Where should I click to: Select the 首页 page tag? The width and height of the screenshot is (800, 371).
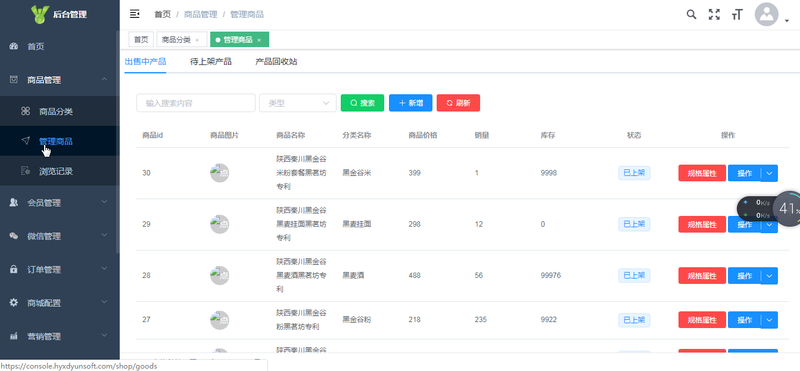click(x=141, y=39)
